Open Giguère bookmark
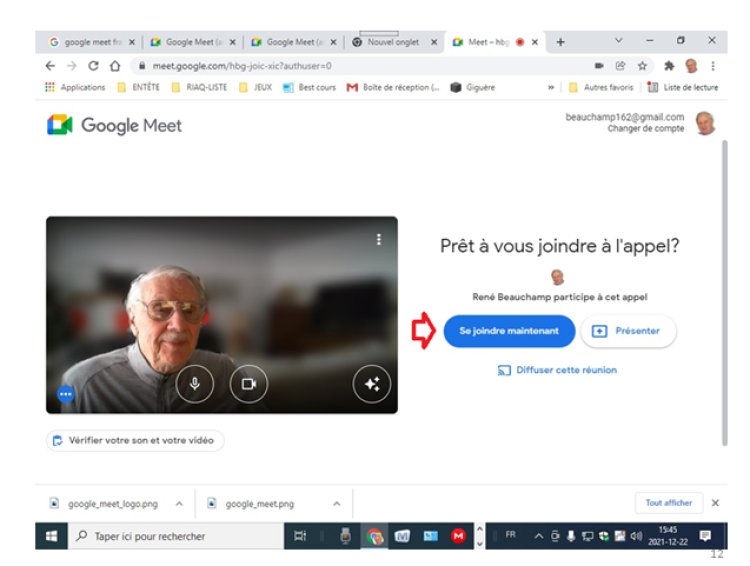The width and height of the screenshot is (750, 566). coord(473,87)
